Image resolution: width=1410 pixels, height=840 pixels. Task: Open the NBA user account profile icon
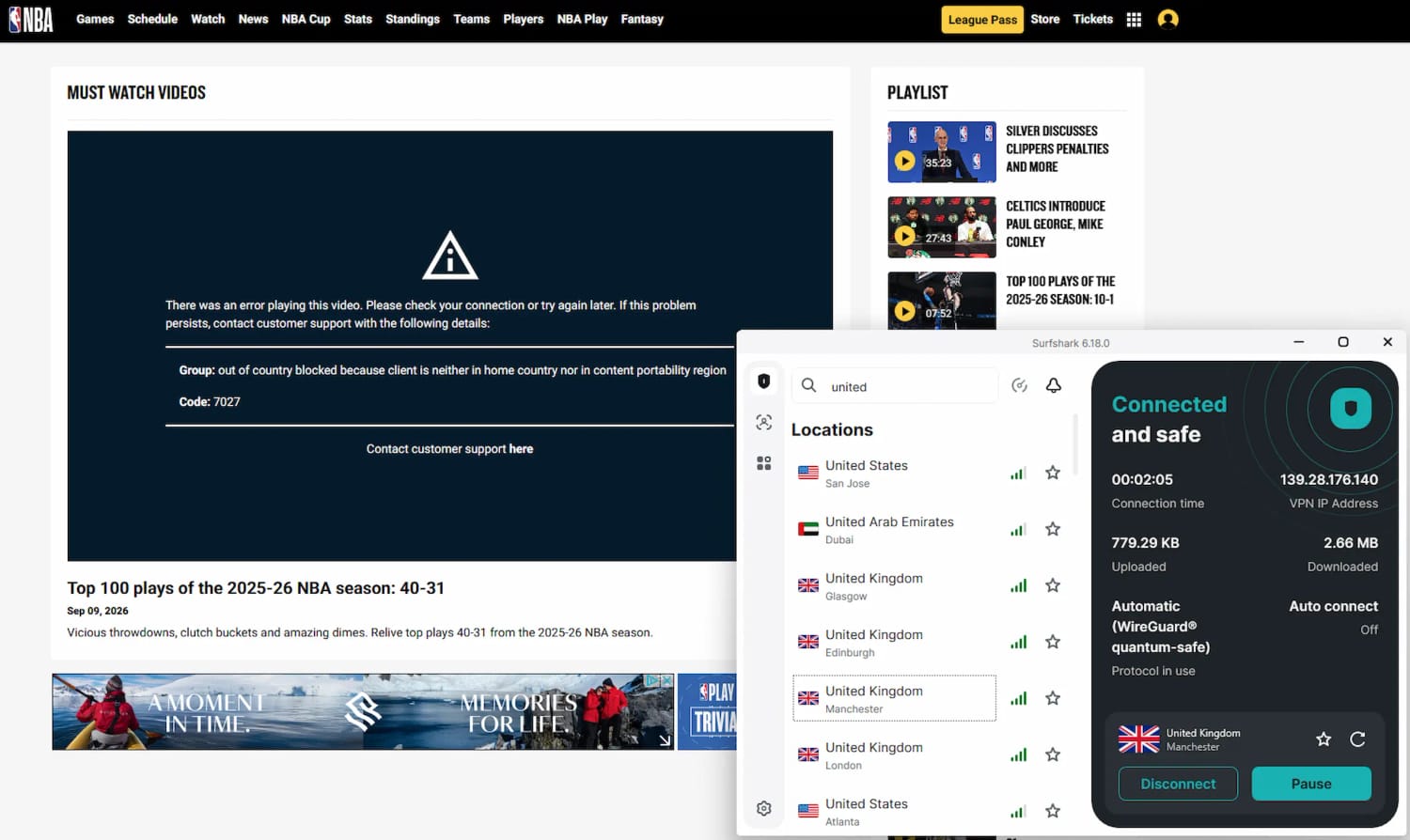click(x=1168, y=20)
